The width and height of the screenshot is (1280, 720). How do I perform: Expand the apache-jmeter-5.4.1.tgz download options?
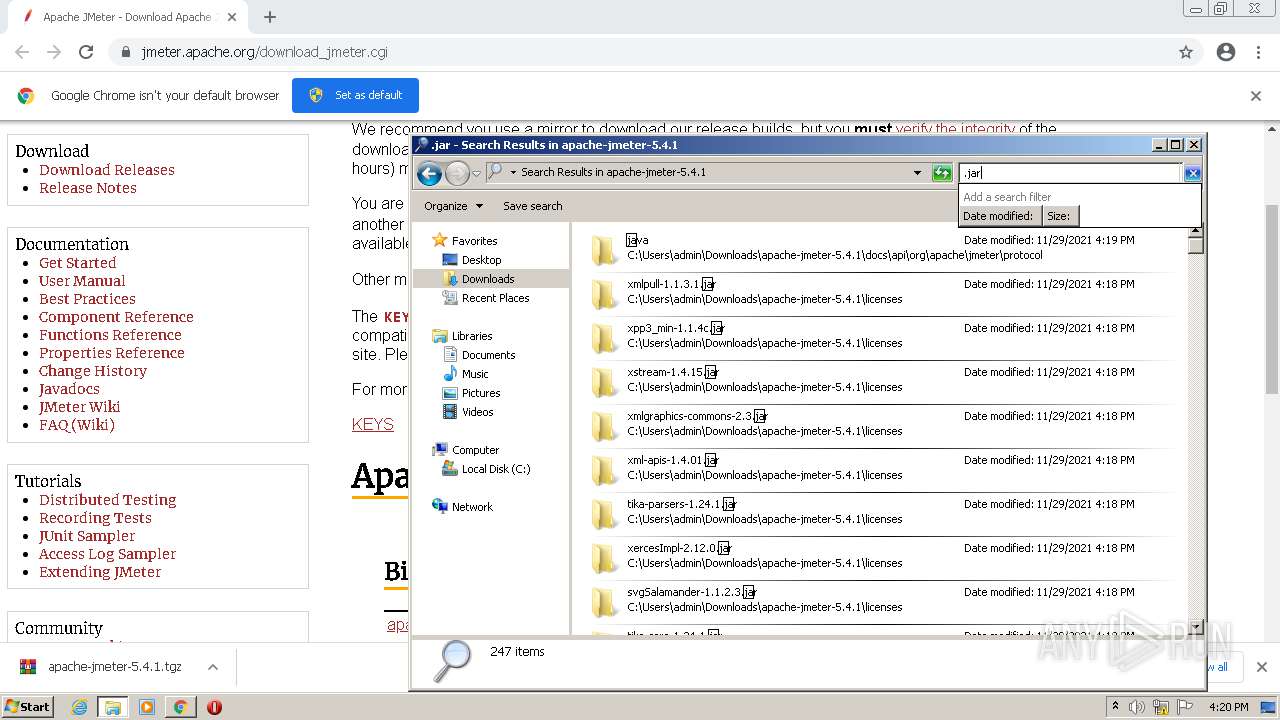pos(212,667)
